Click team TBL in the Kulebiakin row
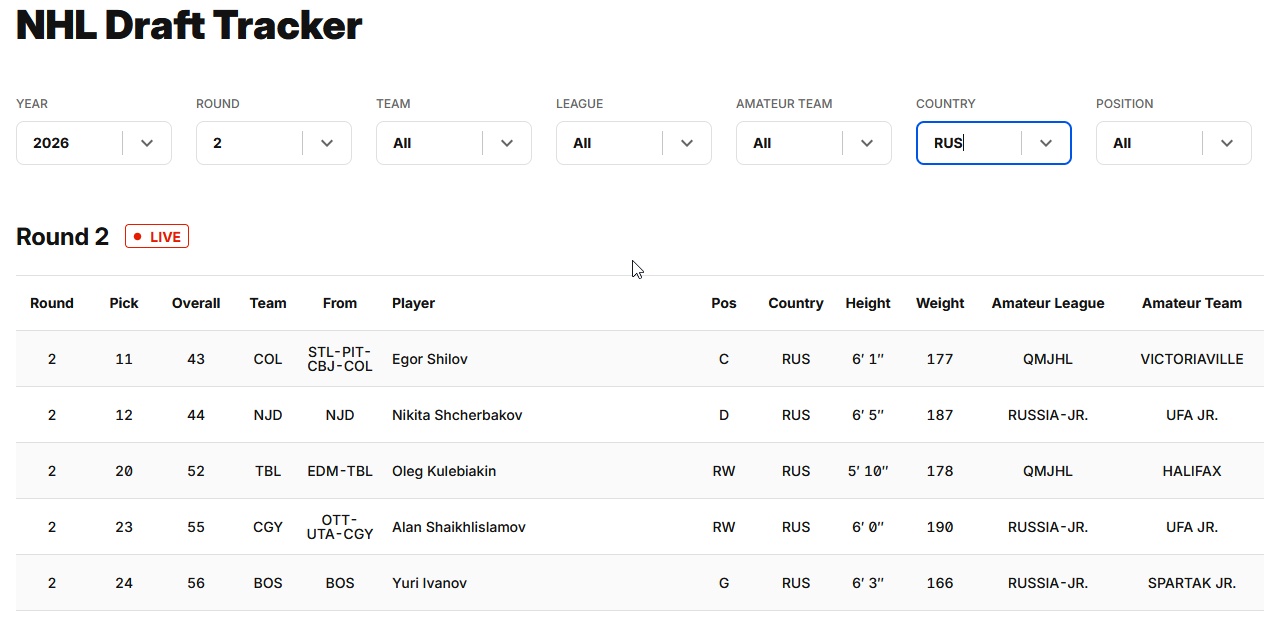 (268, 471)
